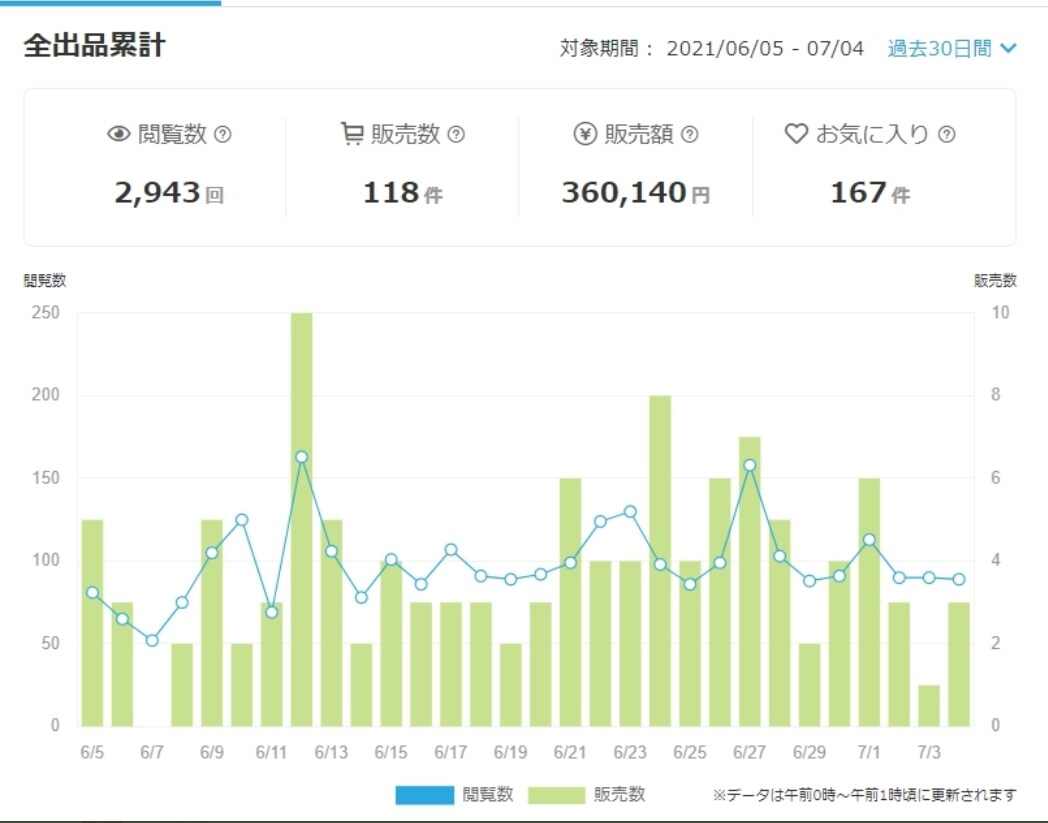Click the right axis title 販売数
The width and height of the screenshot is (1048, 823).
coord(995,281)
